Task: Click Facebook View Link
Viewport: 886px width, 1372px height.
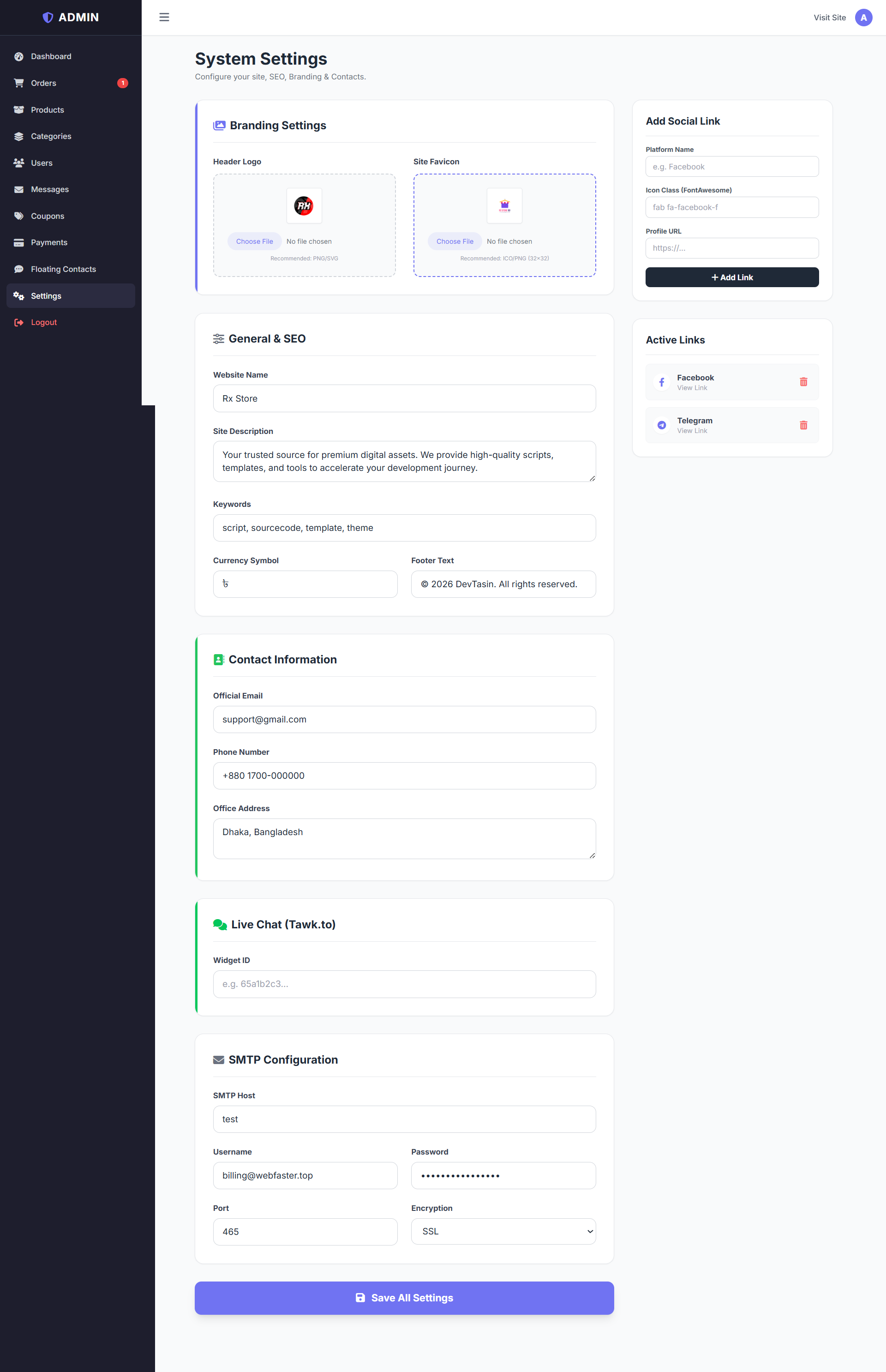Action: pos(692,388)
